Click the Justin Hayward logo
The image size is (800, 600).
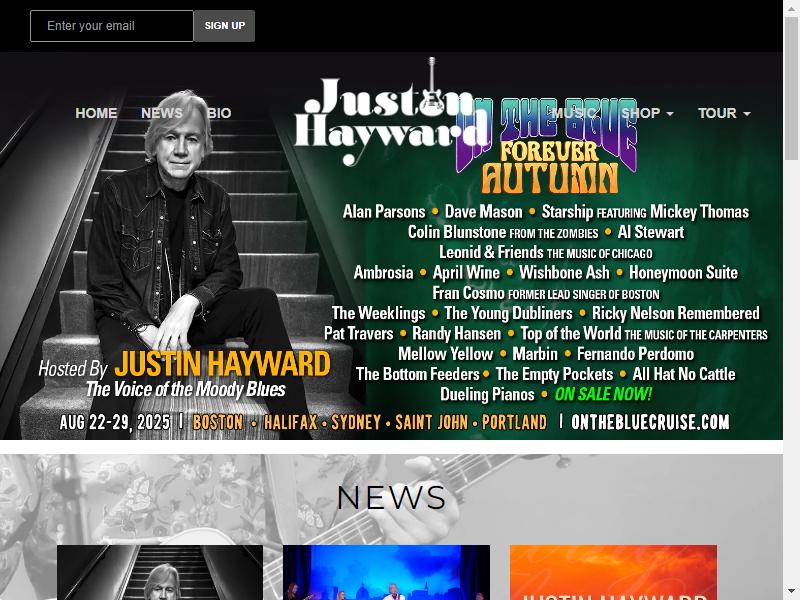(x=390, y=113)
